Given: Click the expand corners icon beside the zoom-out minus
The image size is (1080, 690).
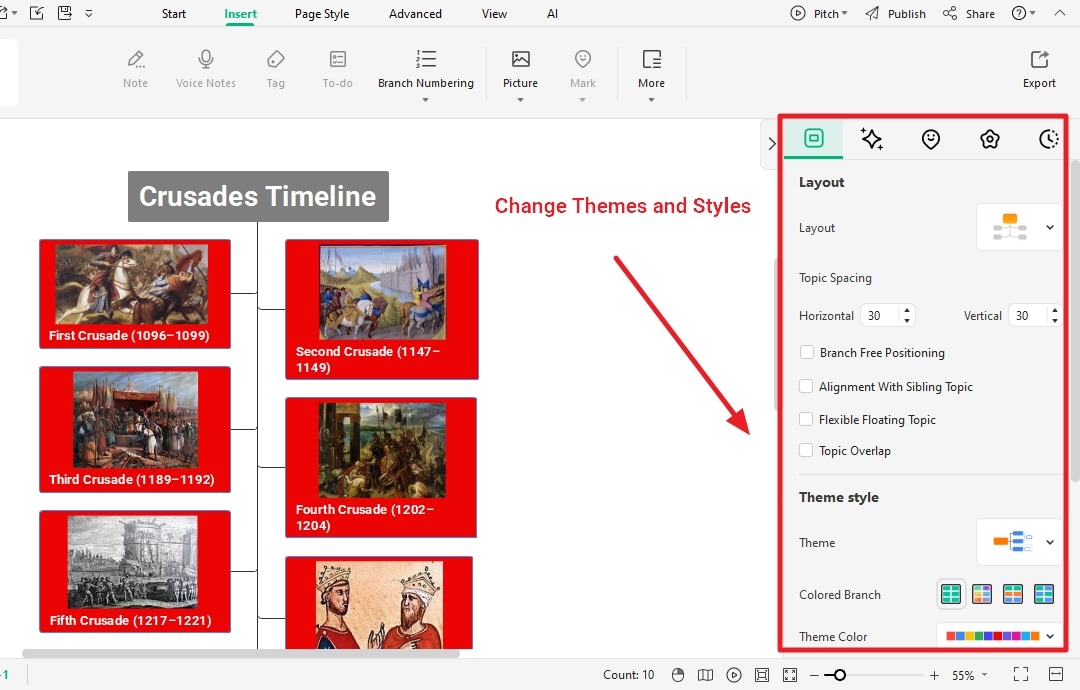Looking at the screenshot, I should tap(790, 675).
